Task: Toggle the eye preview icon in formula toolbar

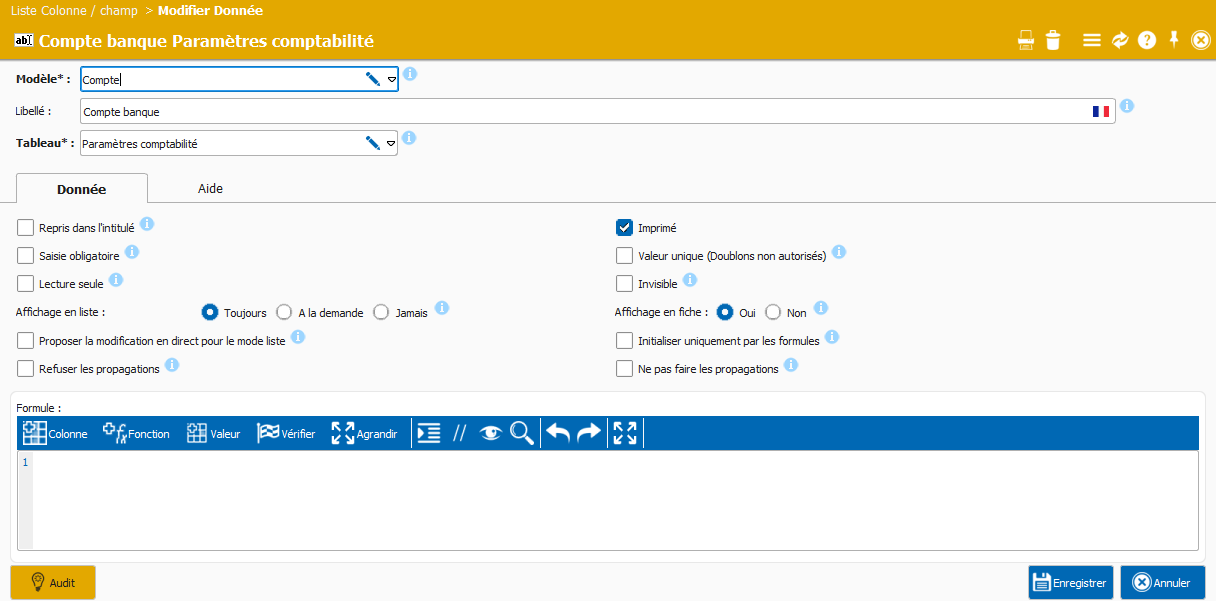Action: 490,433
